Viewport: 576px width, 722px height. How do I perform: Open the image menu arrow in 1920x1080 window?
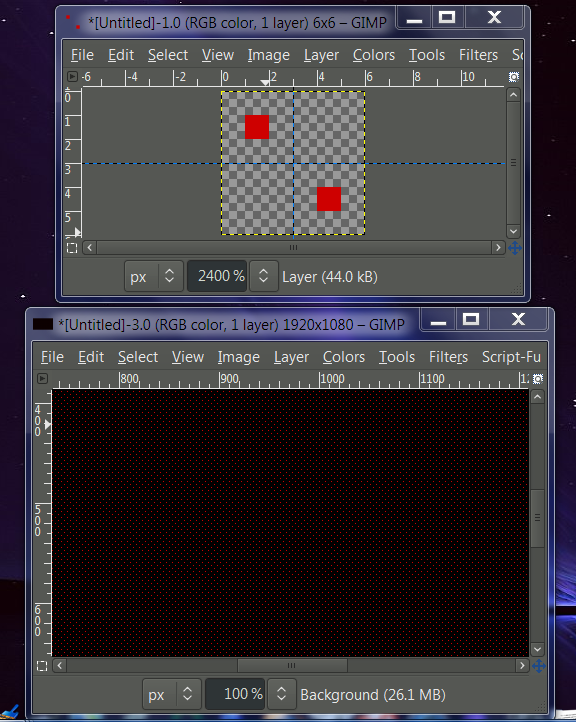pos(42,378)
